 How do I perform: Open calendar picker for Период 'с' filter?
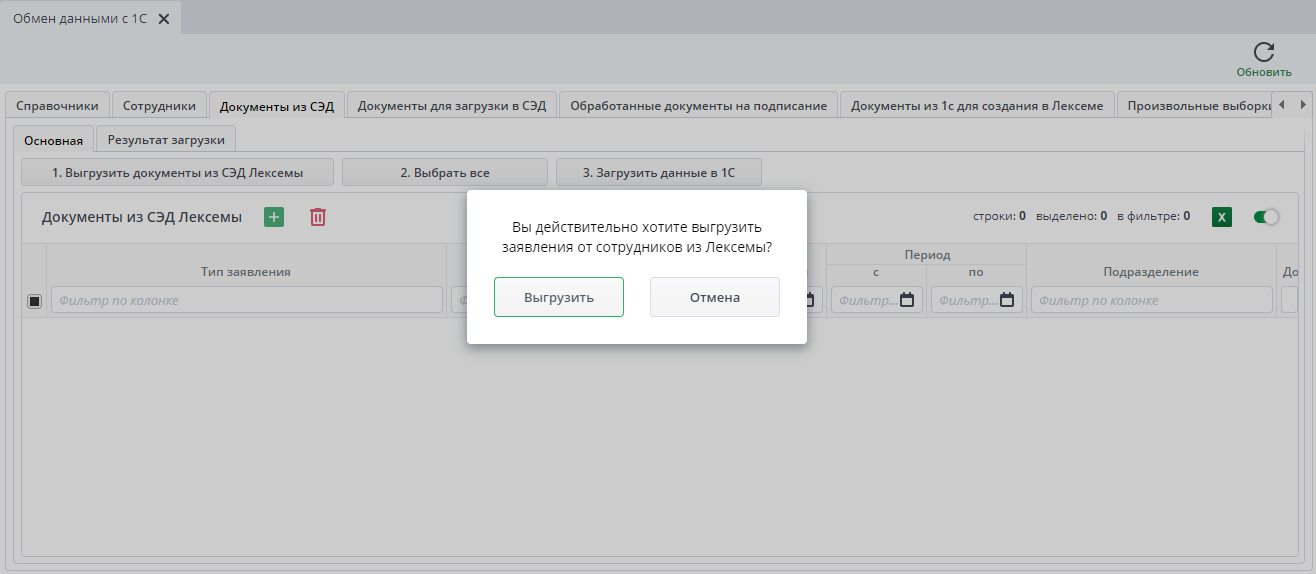(x=907, y=300)
